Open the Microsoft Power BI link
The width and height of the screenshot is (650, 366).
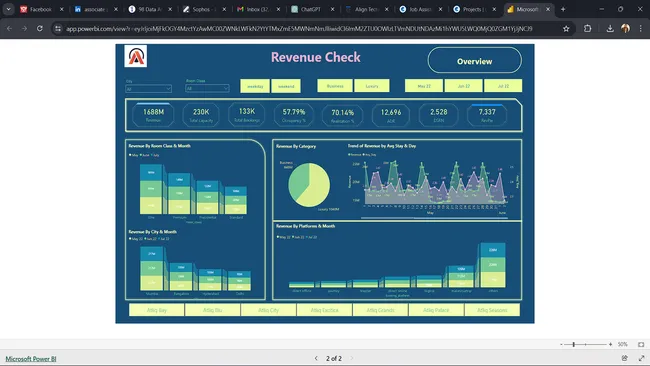[x=31, y=359]
